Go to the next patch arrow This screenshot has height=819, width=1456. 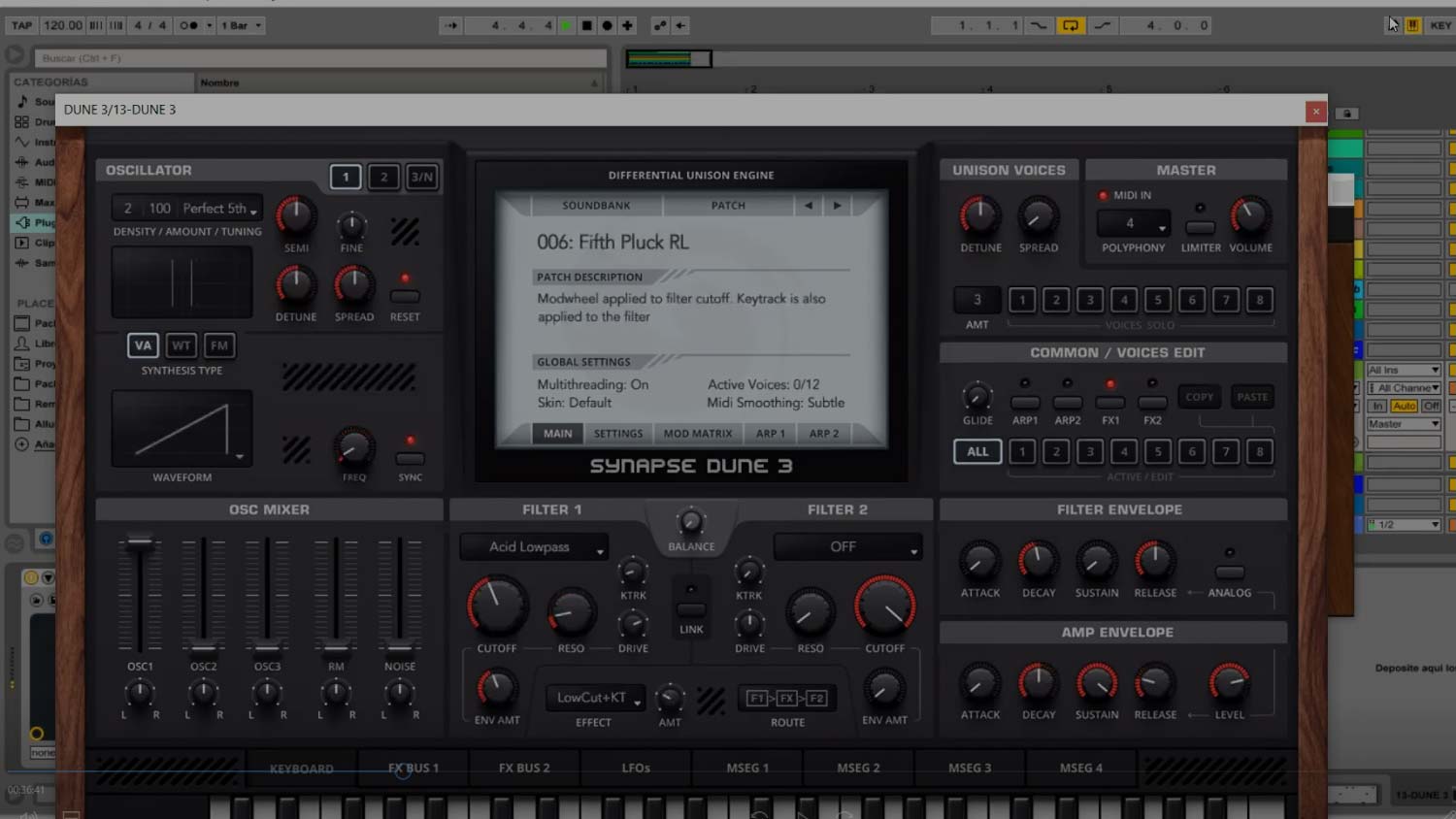837,206
